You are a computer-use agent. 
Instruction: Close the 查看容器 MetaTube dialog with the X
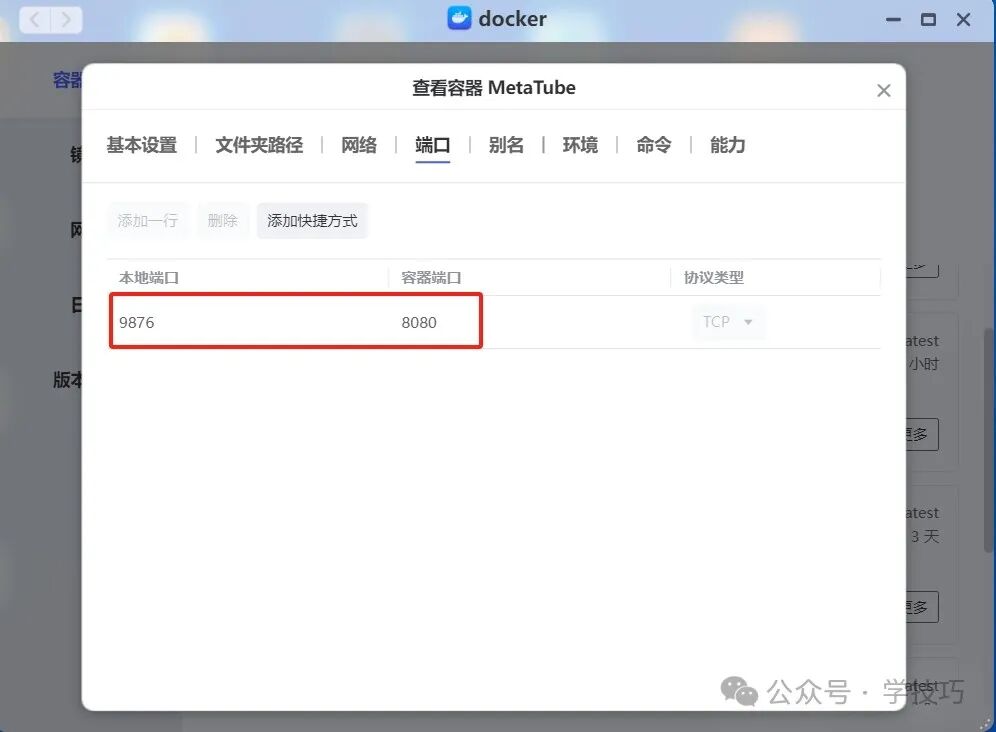tap(884, 90)
